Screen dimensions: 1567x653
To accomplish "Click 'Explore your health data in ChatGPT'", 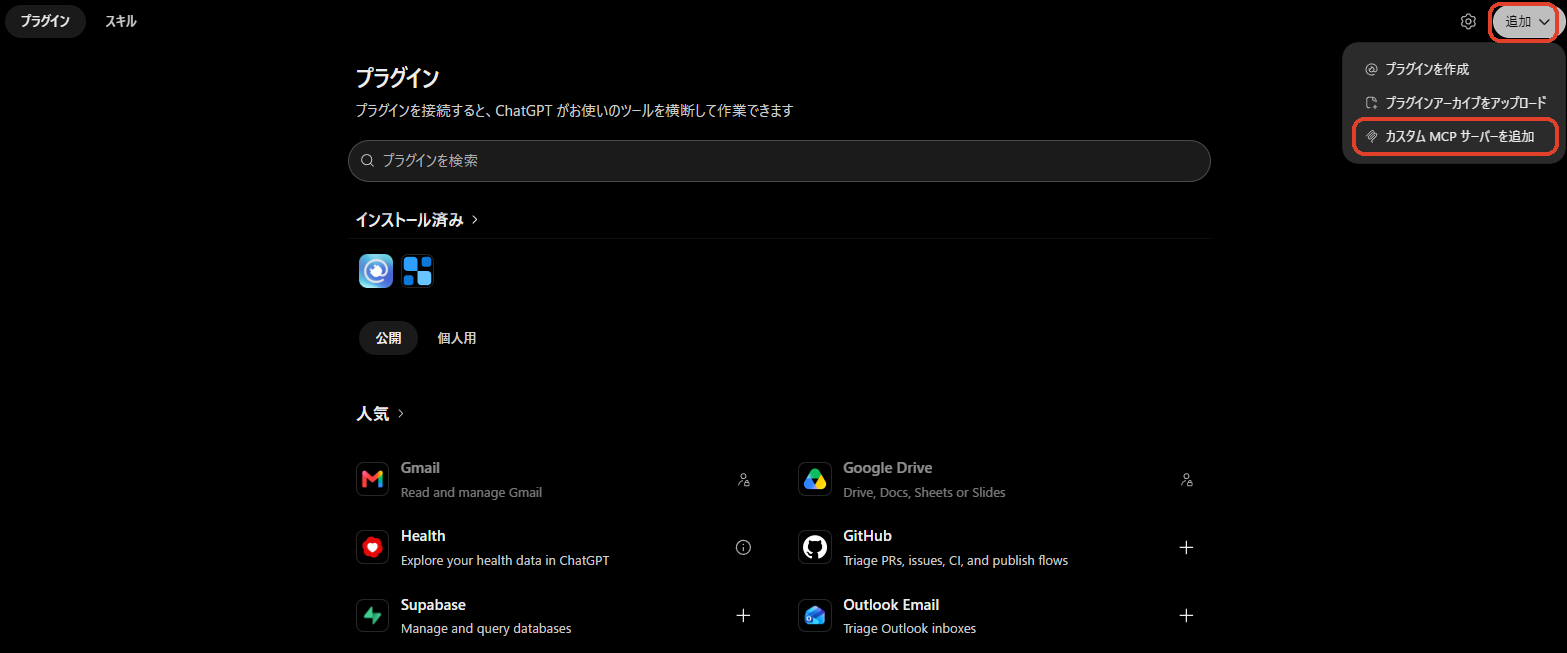I will 505,560.
